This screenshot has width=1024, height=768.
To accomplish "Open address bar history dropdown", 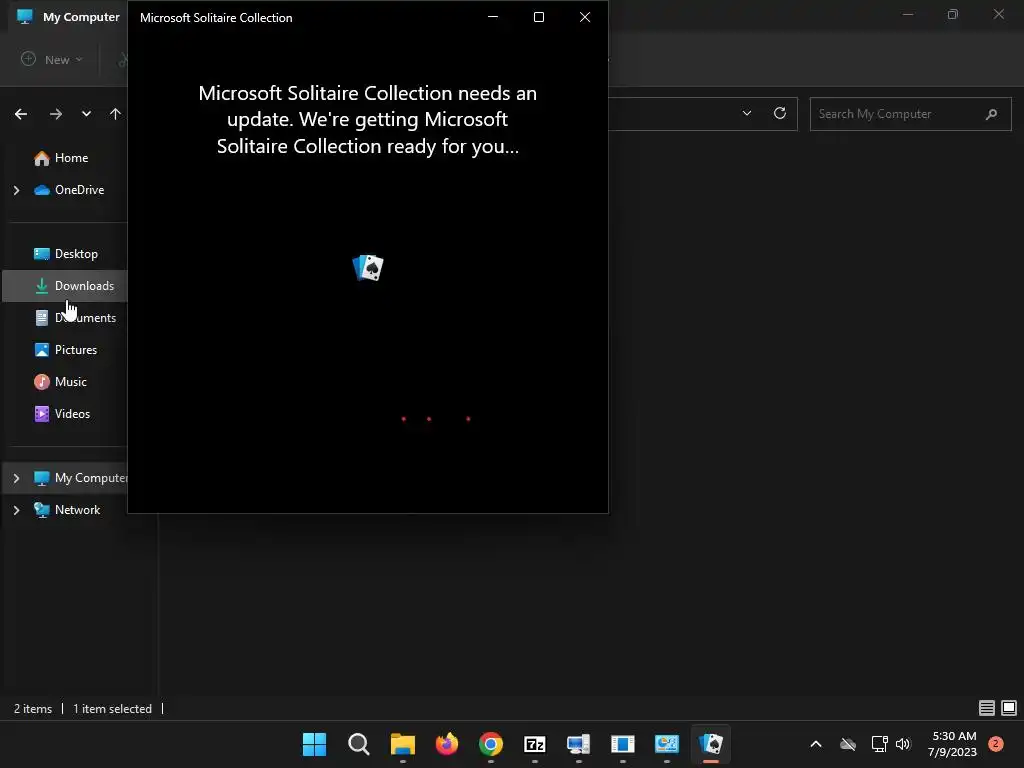I will [747, 114].
